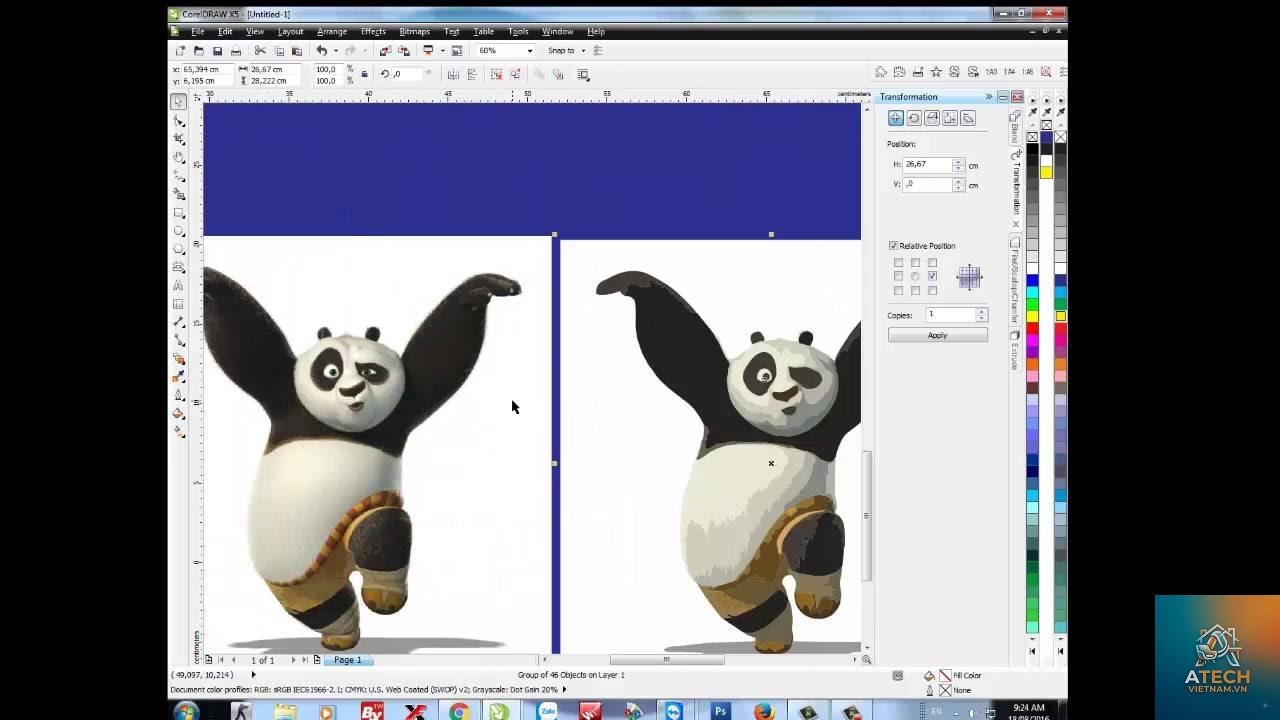
Task: Open the File menu
Action: [198, 31]
